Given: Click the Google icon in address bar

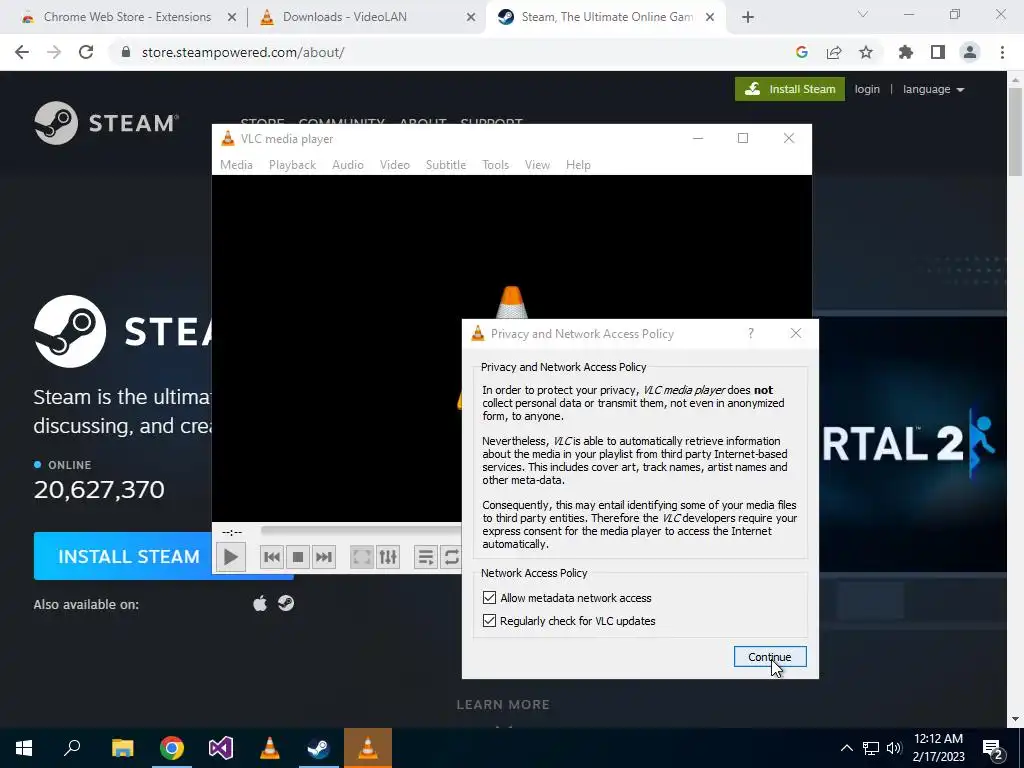Looking at the screenshot, I should coord(802,52).
